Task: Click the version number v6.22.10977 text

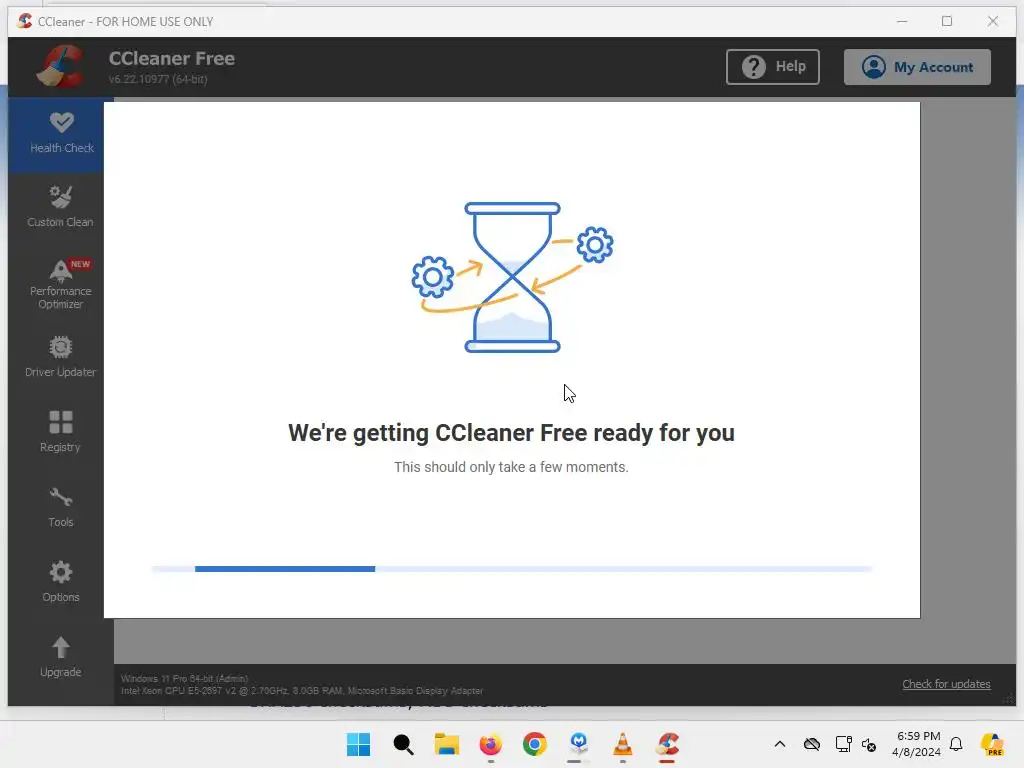Action: pyautogui.click(x=158, y=79)
